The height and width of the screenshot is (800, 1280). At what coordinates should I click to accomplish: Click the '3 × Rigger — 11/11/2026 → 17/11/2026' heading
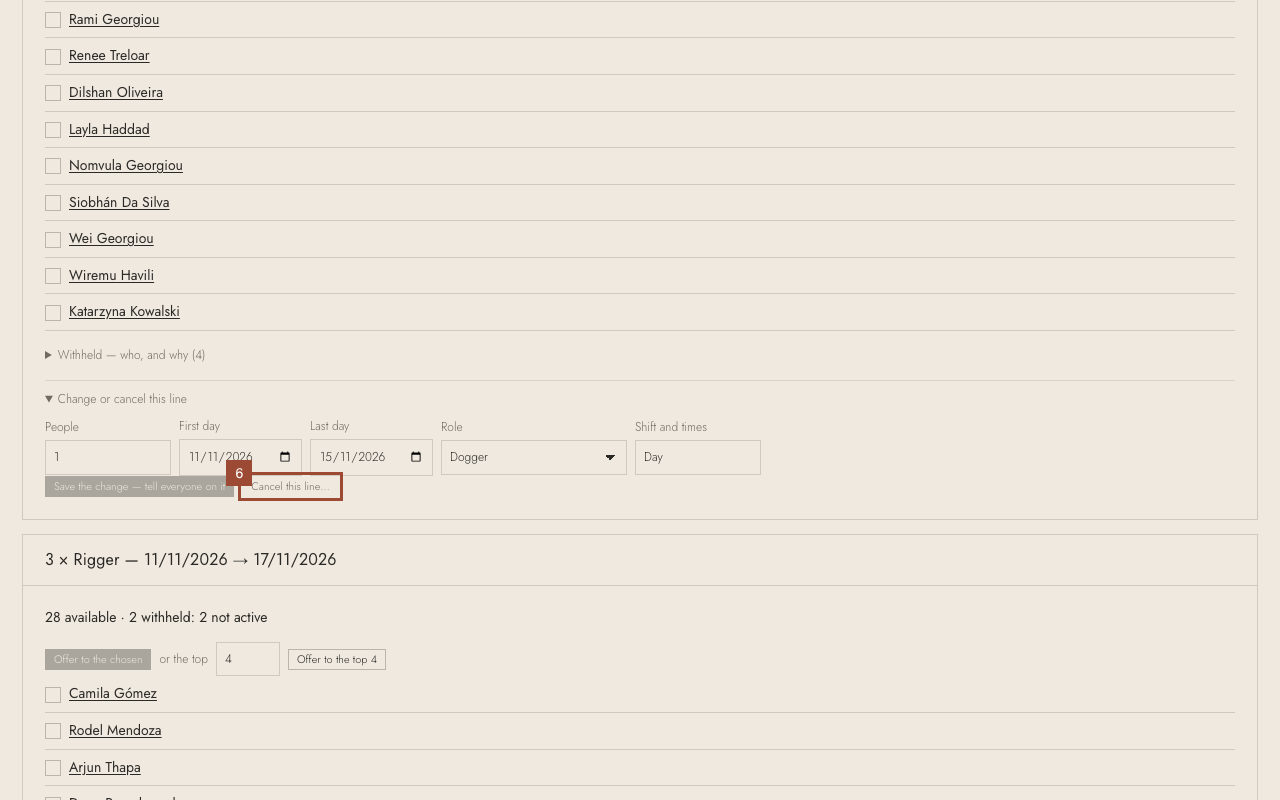(x=191, y=560)
